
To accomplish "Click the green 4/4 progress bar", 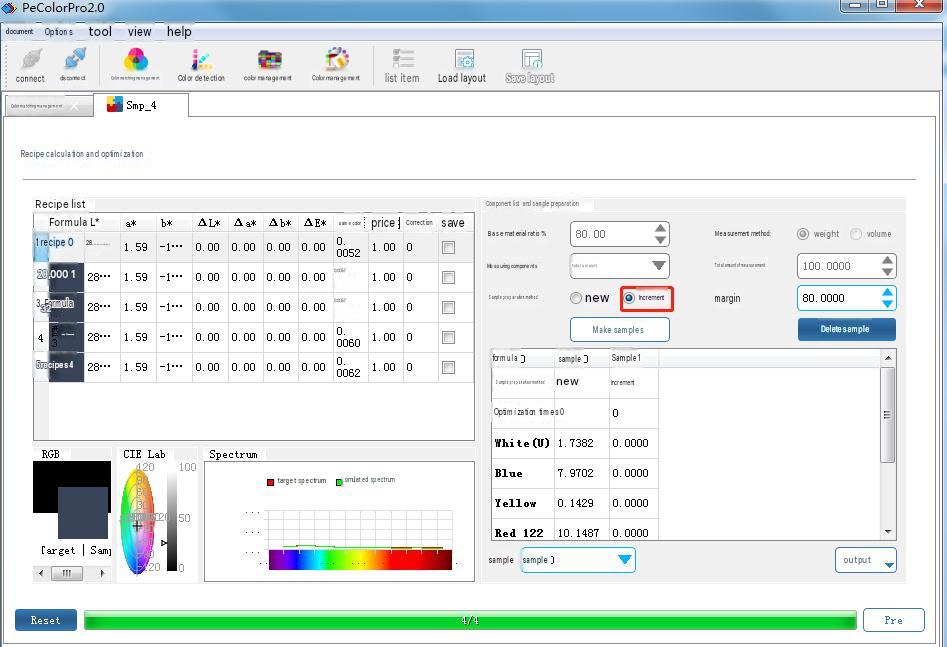I will click(470, 620).
